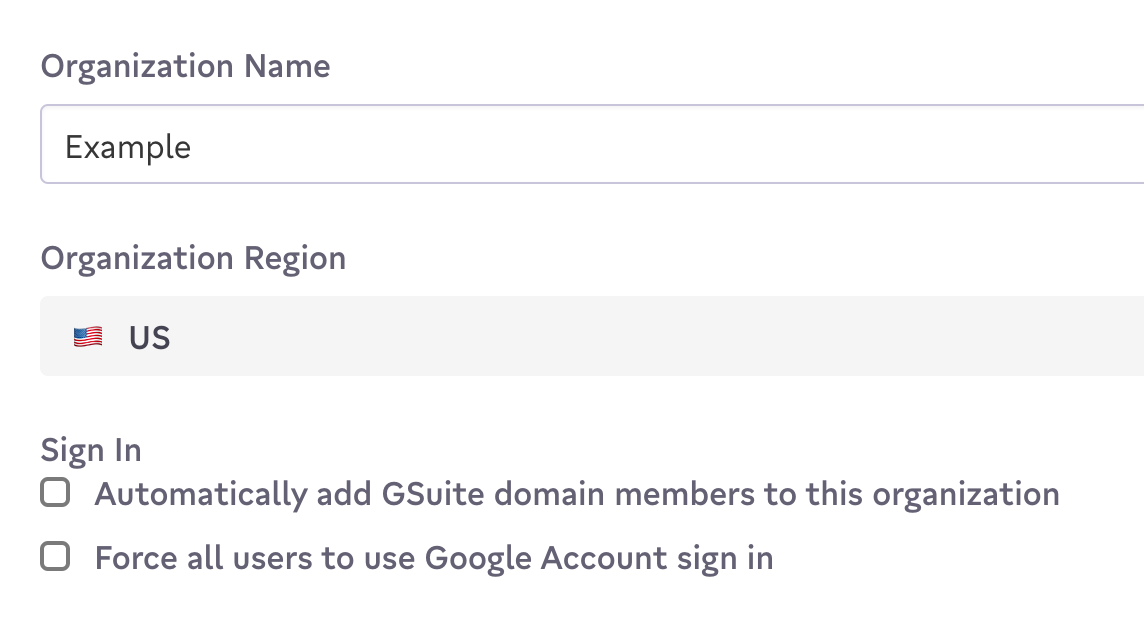Click the Sign In section heading
This screenshot has width=1144, height=620.
pyautogui.click(x=91, y=450)
